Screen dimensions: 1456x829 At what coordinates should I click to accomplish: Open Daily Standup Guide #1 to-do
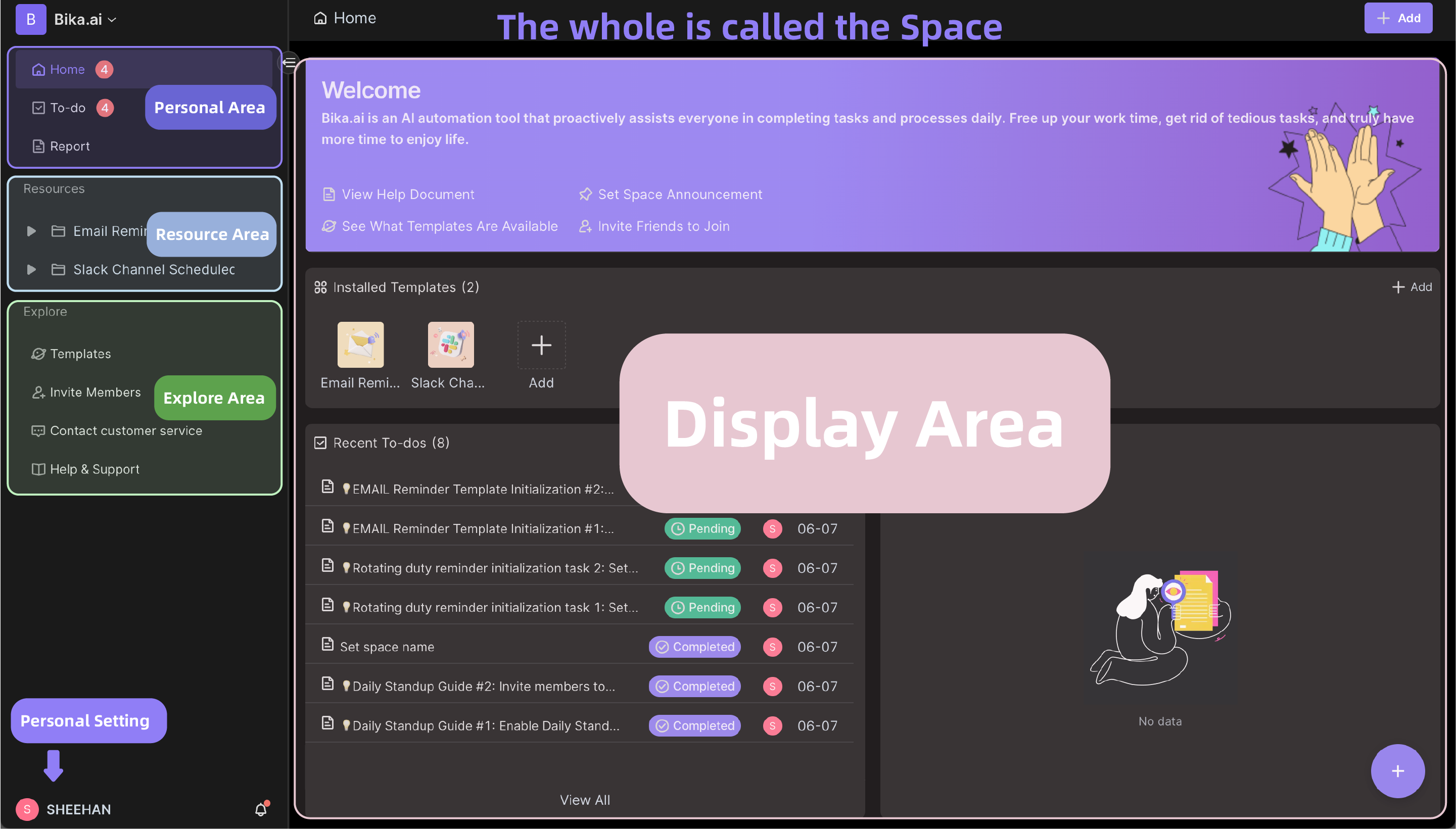point(486,725)
